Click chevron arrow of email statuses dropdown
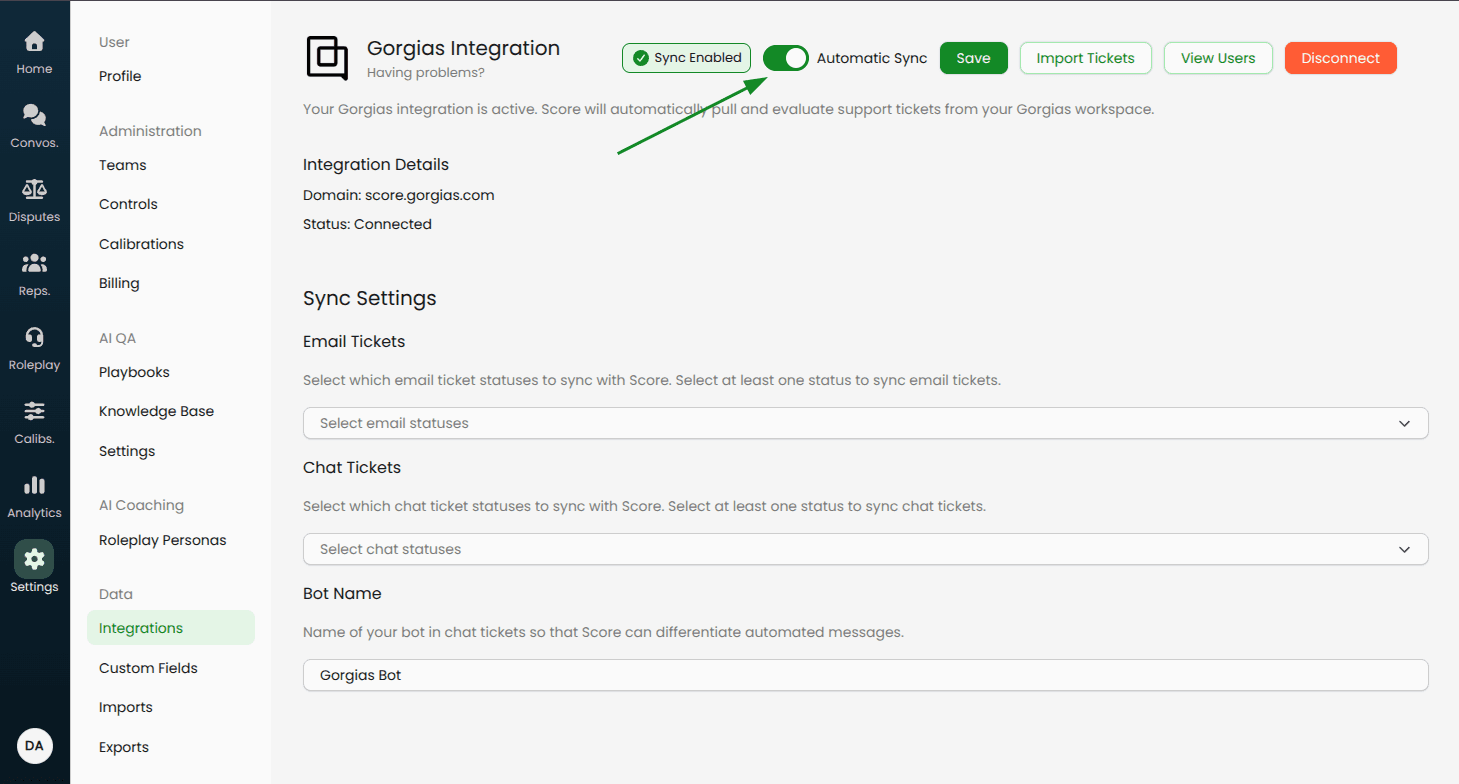Viewport: 1459px width, 784px height. [x=1404, y=423]
